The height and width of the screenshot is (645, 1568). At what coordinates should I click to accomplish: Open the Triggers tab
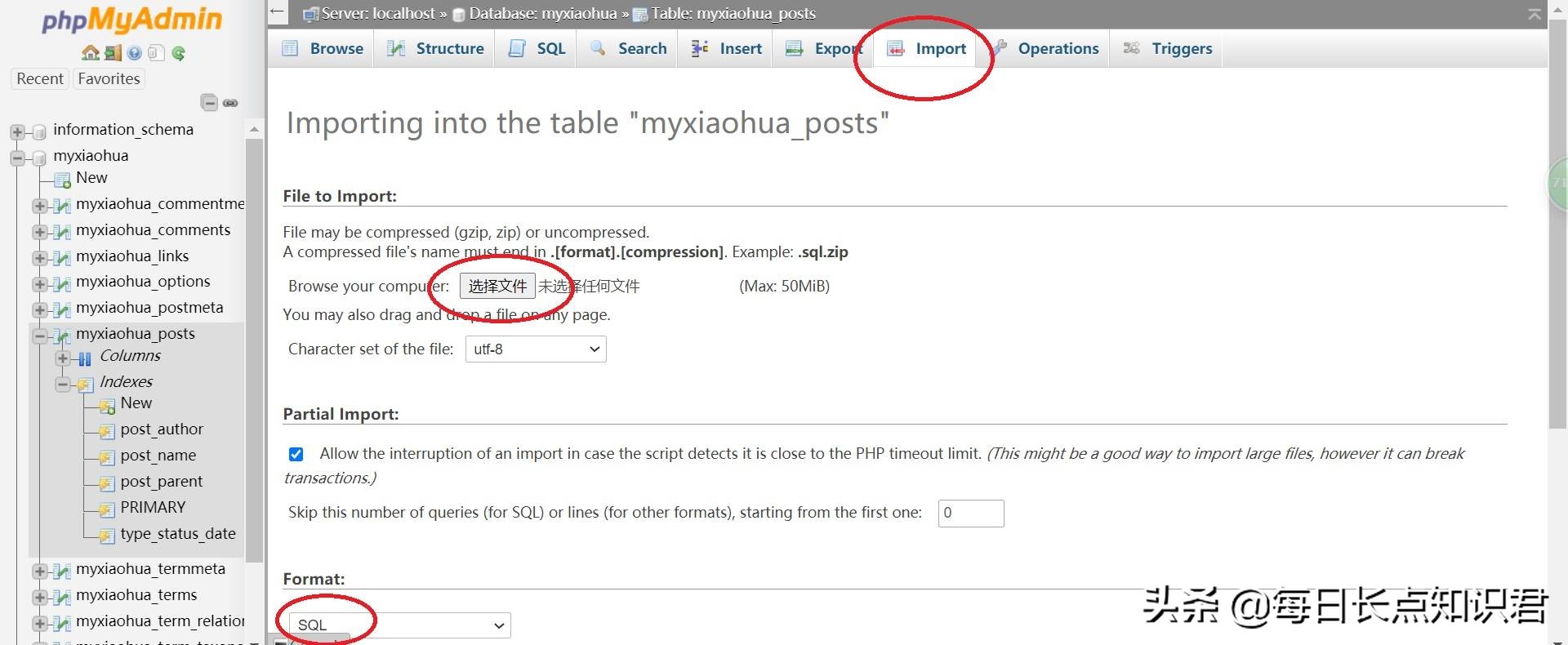pos(1168,49)
